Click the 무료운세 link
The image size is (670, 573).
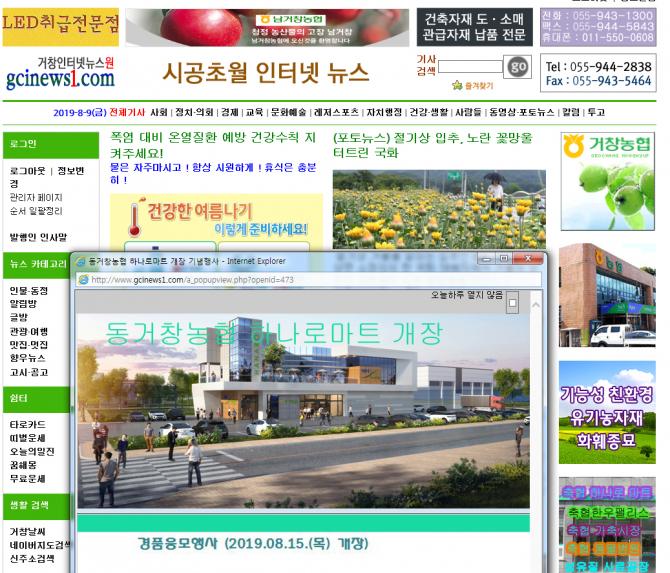coord(27,479)
